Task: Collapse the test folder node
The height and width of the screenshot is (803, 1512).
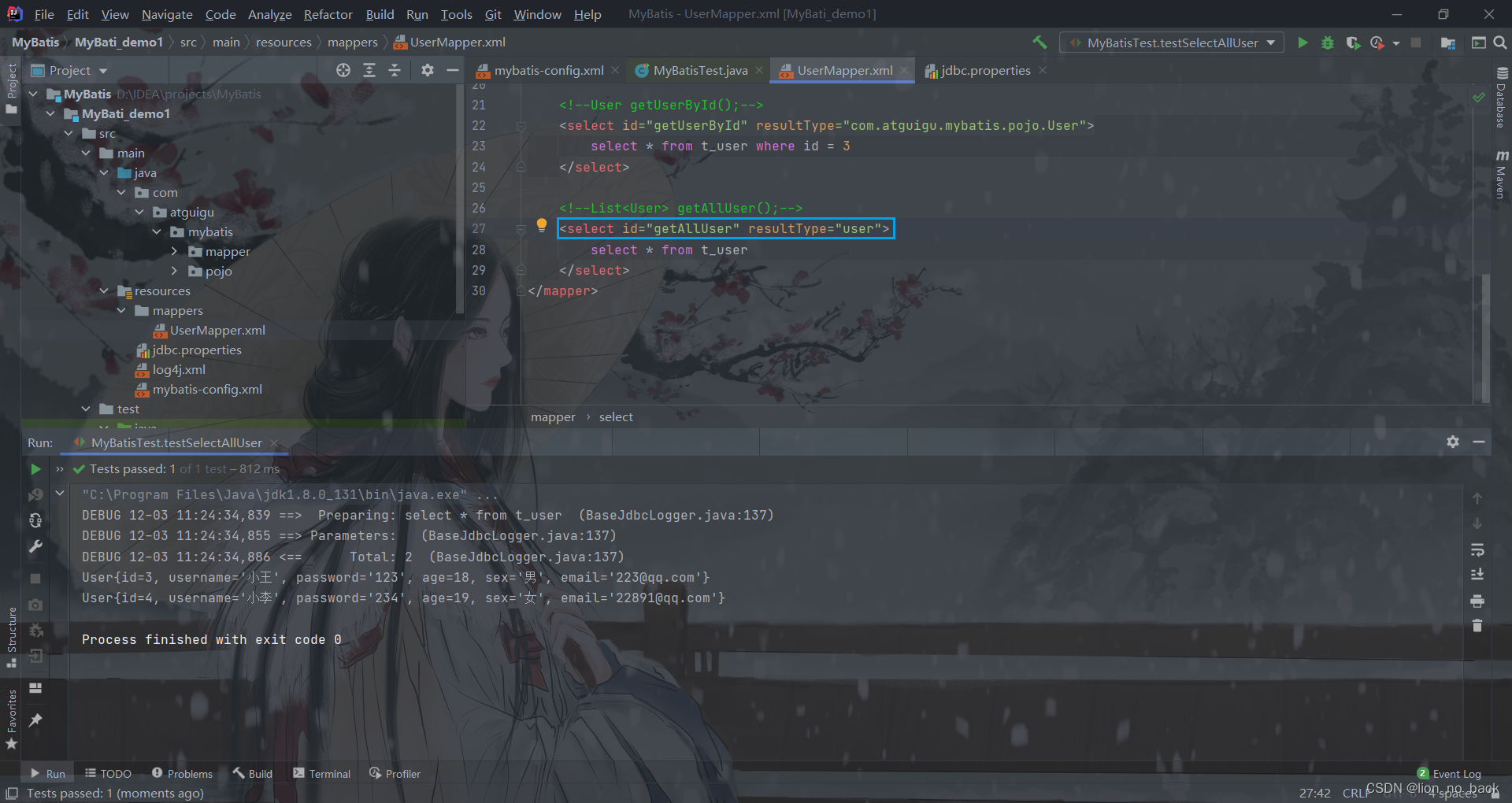Action: coord(86,409)
